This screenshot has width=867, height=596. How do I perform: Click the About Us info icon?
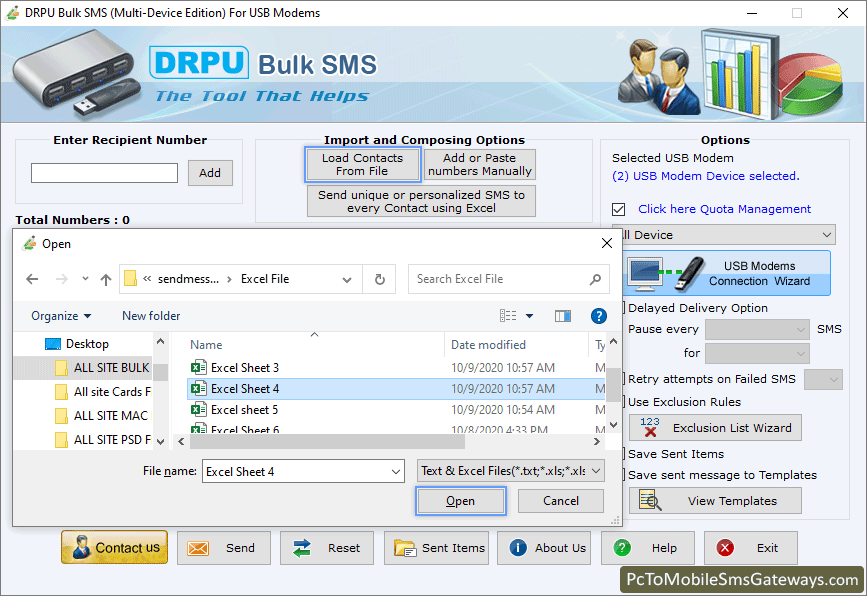518,548
